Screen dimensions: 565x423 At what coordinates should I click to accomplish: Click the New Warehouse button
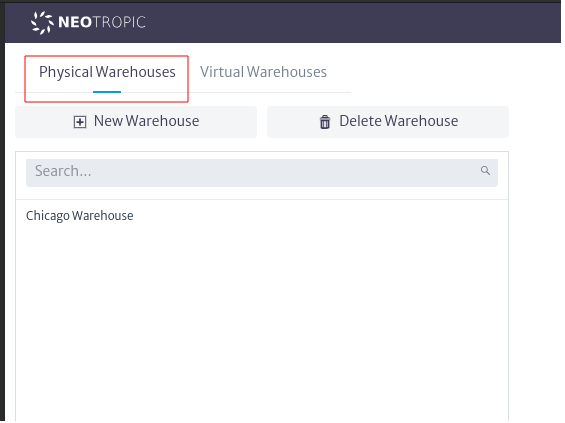coord(136,122)
